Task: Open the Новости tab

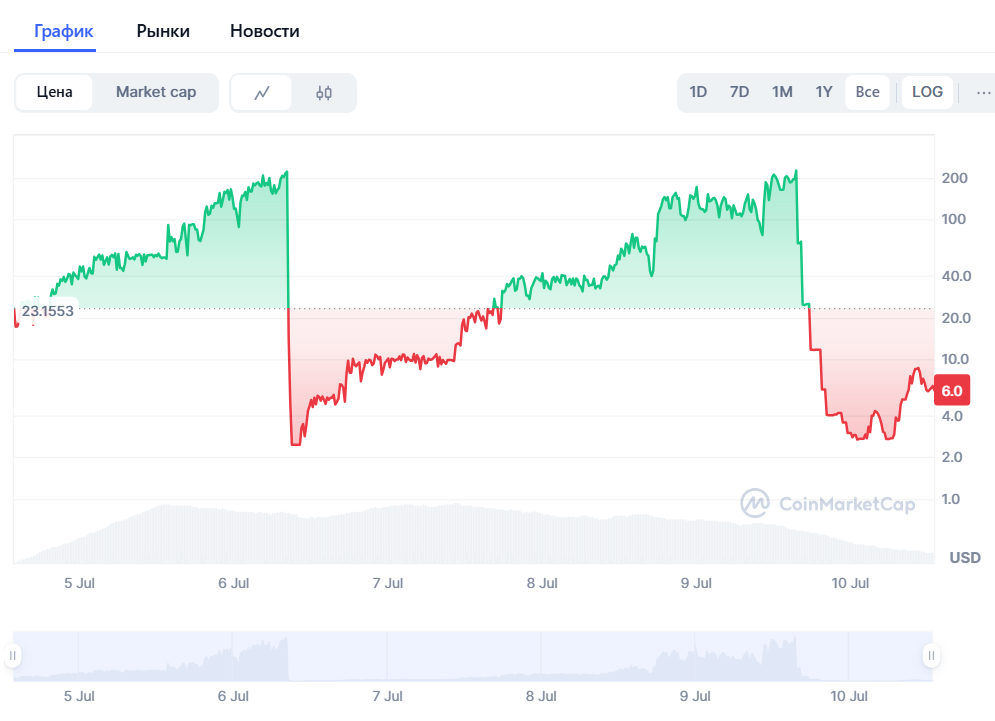Action: click(x=265, y=31)
